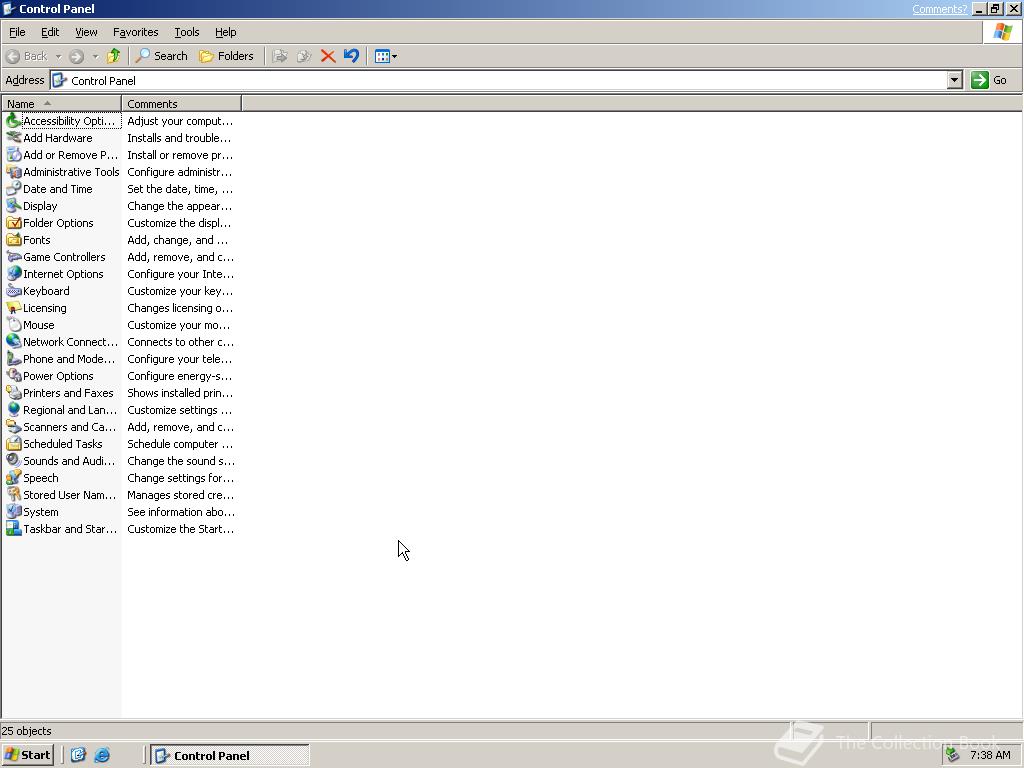Viewport: 1024px width, 768px height.
Task: Click the green Go button
Action: pyautogui.click(x=989, y=80)
